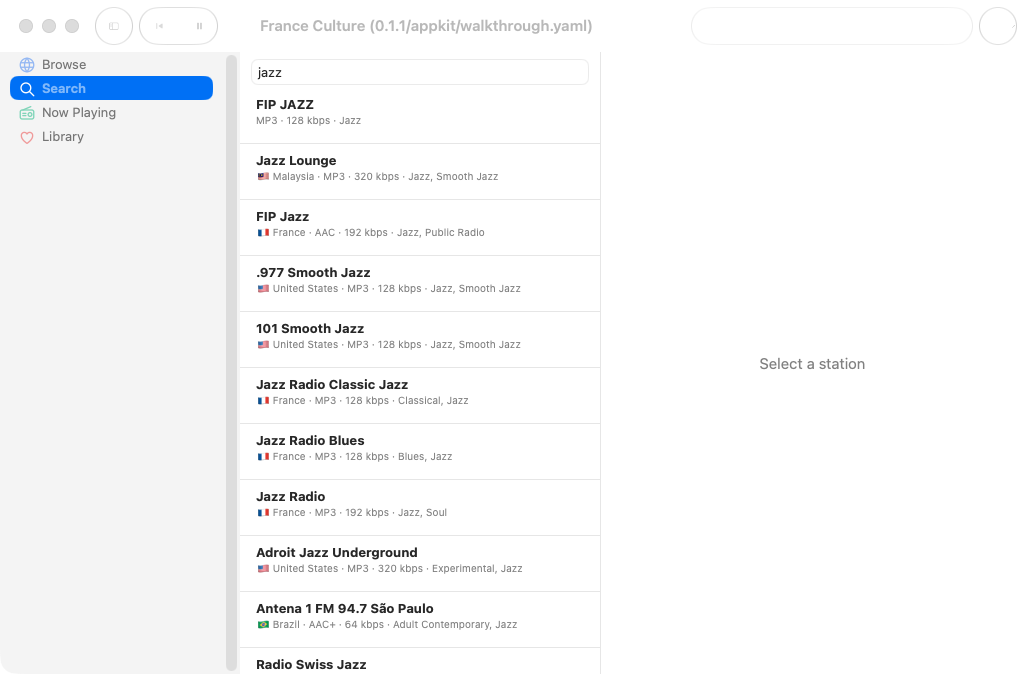Viewport: 1024px width, 674px height.
Task: Click the France Culture window title
Action: pos(426,26)
